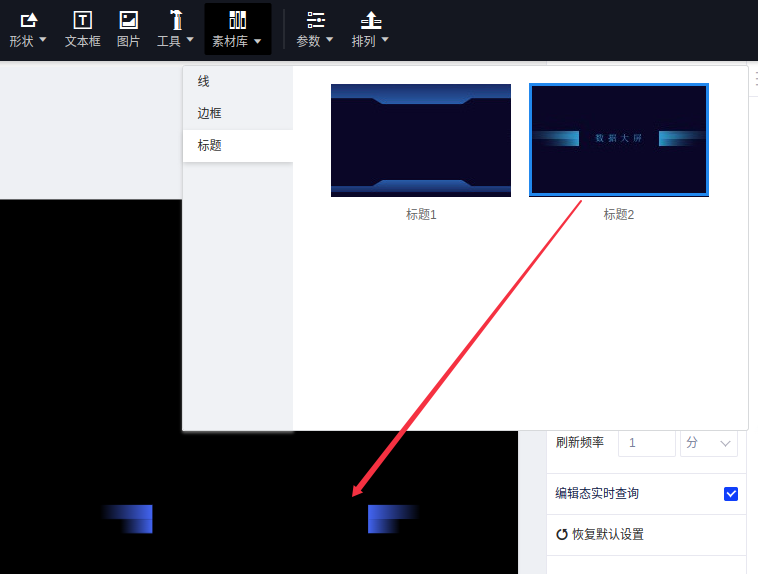Pick the 标题1 thumbnail preview
This screenshot has width=758, height=574.
point(421,140)
